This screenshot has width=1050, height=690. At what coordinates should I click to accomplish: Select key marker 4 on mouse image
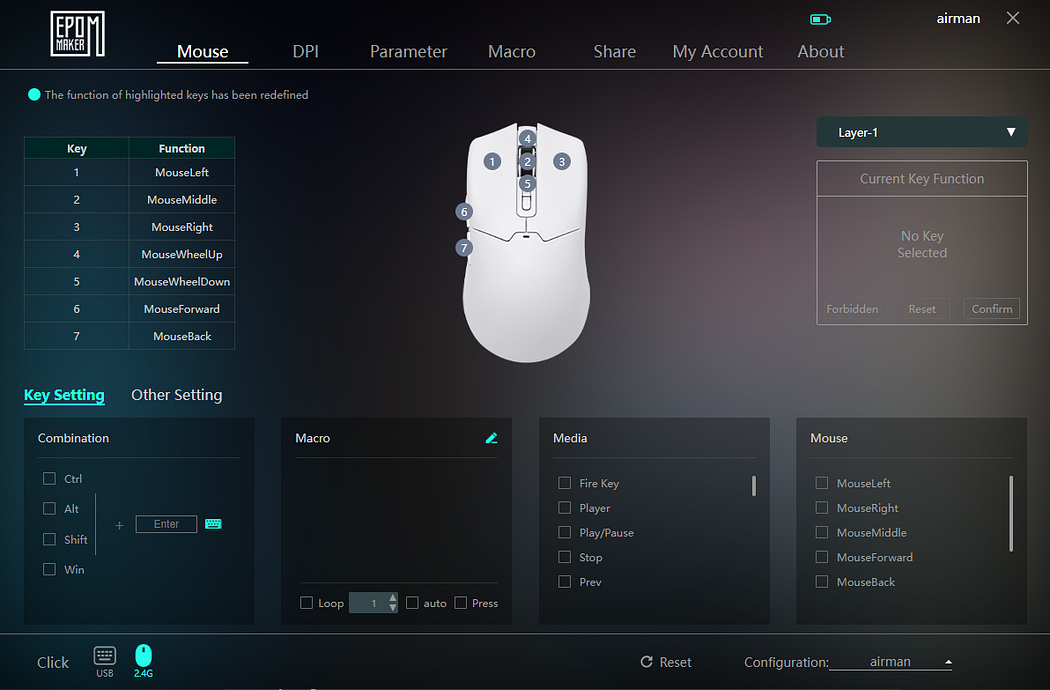pyautogui.click(x=528, y=139)
